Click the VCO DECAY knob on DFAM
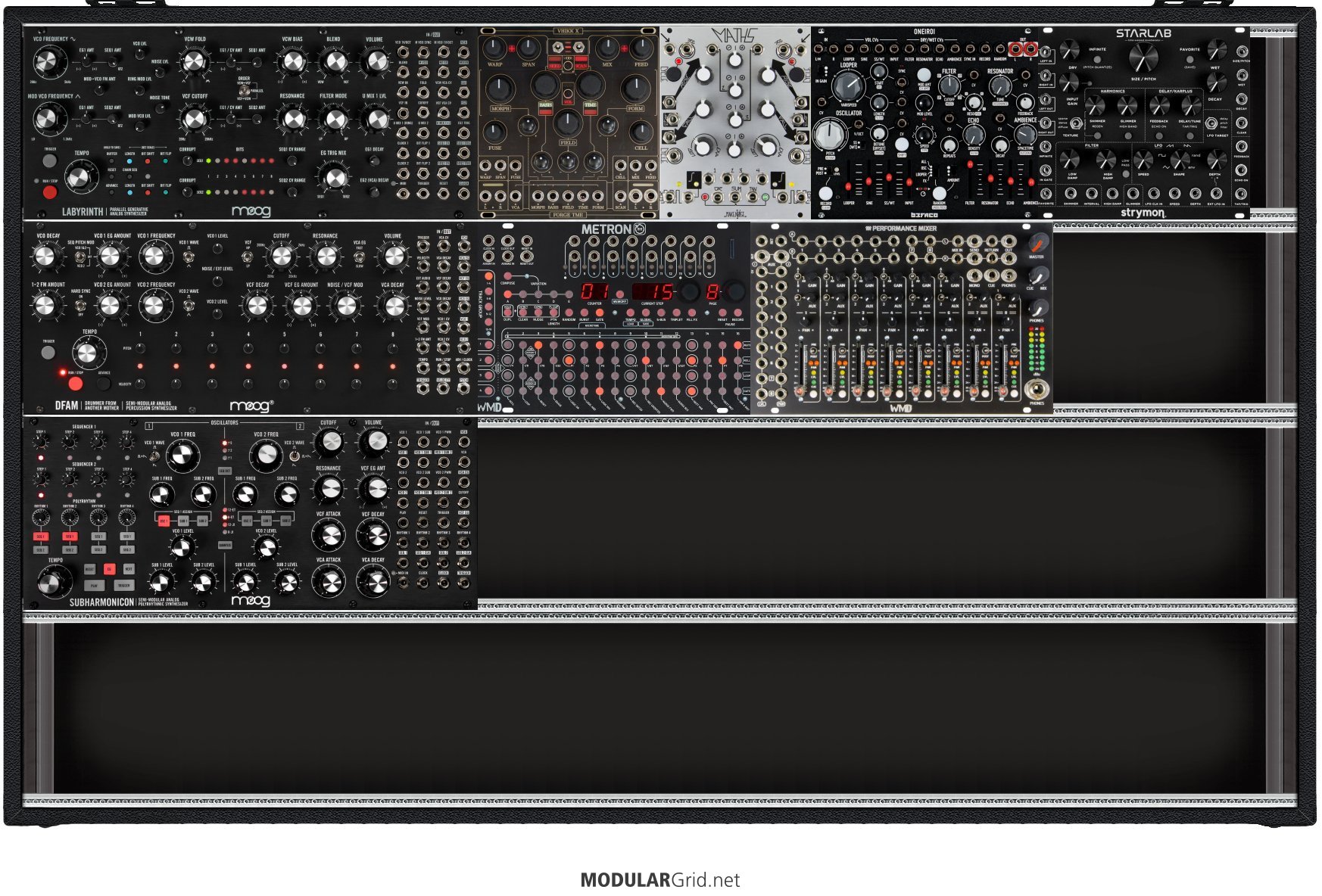Screen dimensions: 1322x896 click(46, 257)
